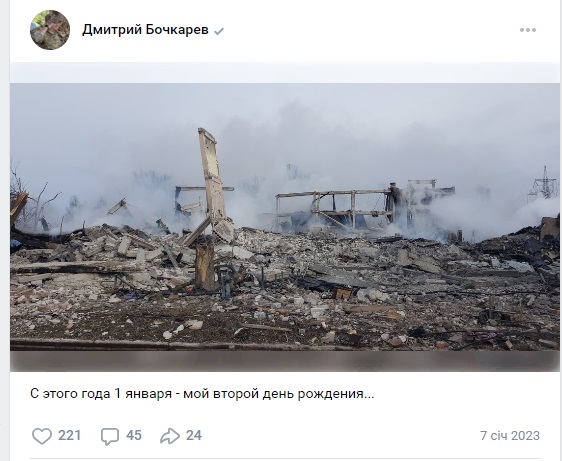Click the post text about 1 января

[202, 394]
